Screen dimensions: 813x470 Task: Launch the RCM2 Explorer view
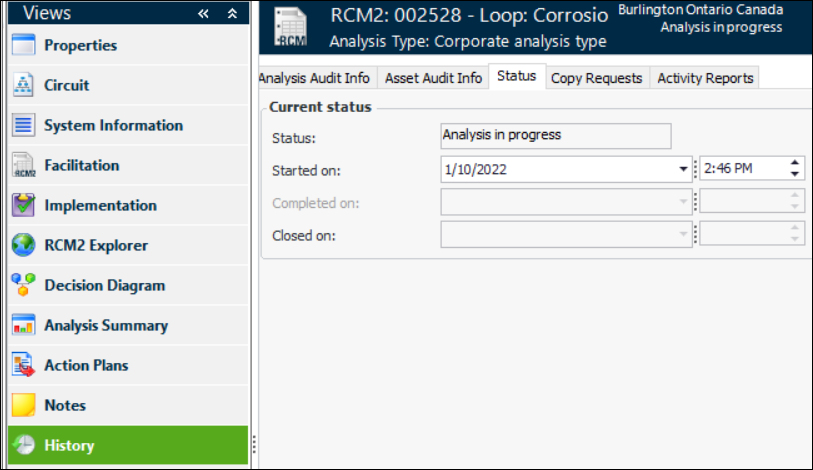[x=128, y=245]
